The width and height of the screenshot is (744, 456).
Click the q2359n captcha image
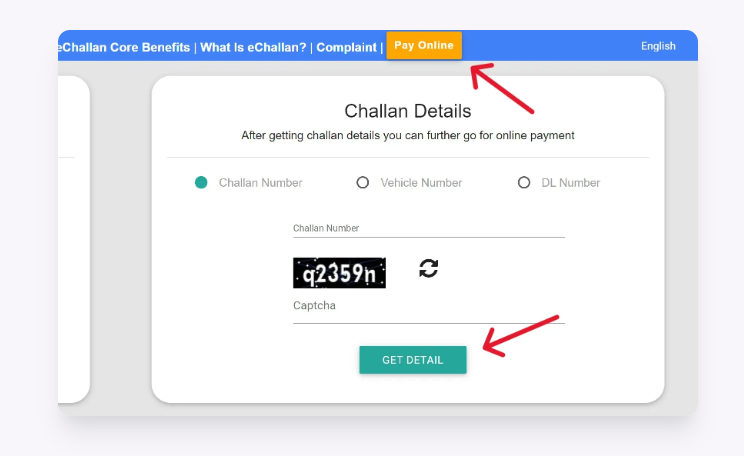[x=339, y=273]
